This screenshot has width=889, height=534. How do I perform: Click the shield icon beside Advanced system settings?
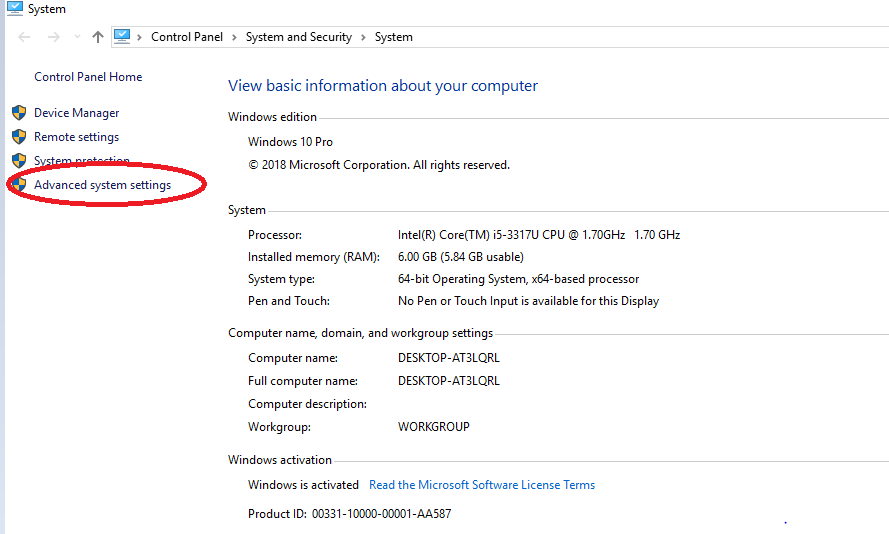click(20, 184)
